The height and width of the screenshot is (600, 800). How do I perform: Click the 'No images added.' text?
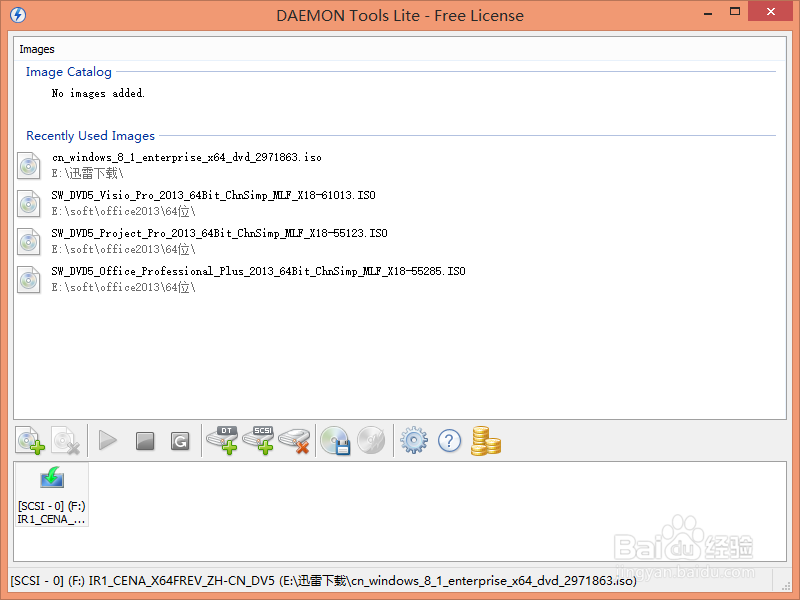tap(98, 93)
